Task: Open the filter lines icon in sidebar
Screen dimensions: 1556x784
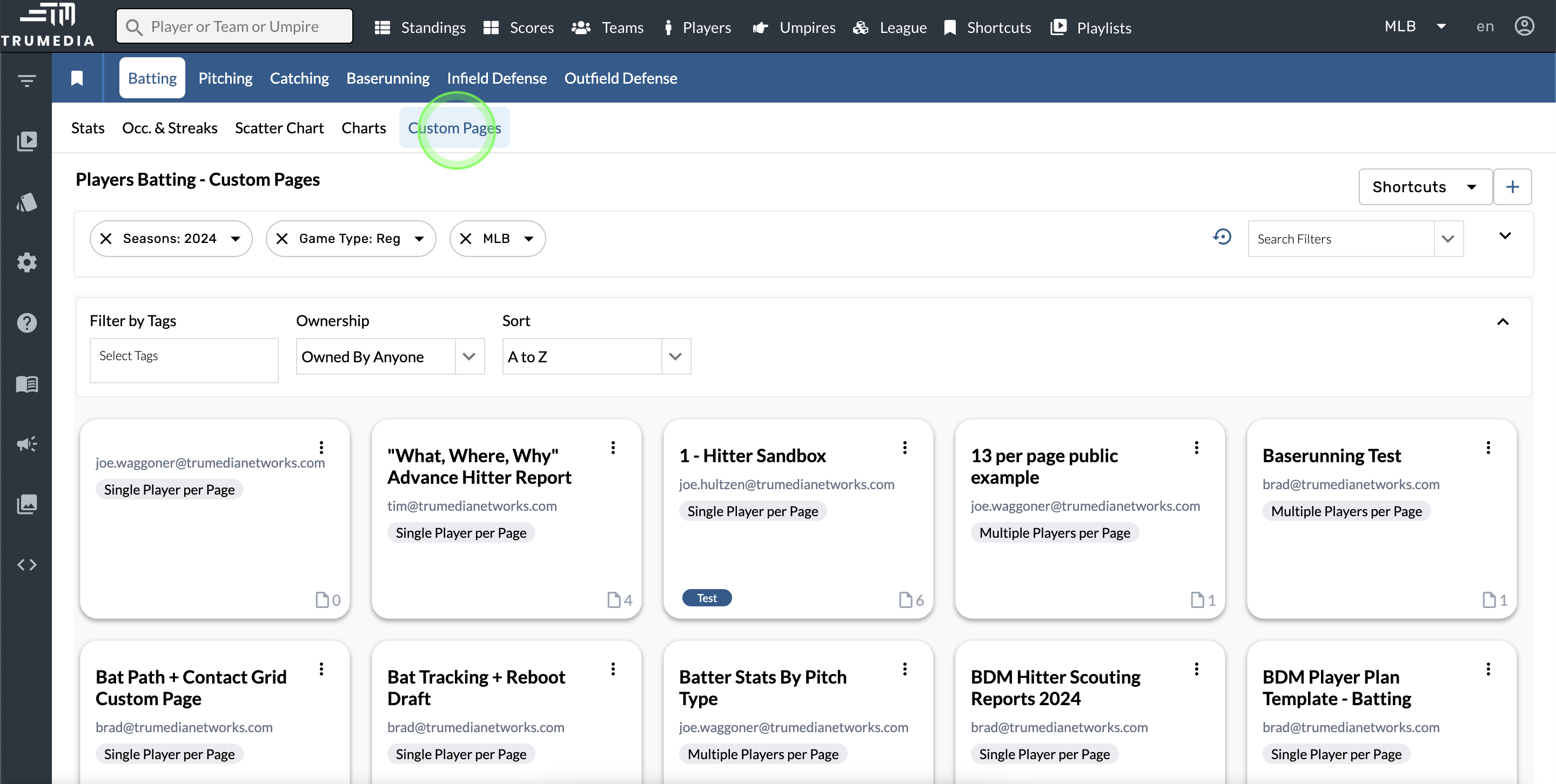Action: point(26,80)
